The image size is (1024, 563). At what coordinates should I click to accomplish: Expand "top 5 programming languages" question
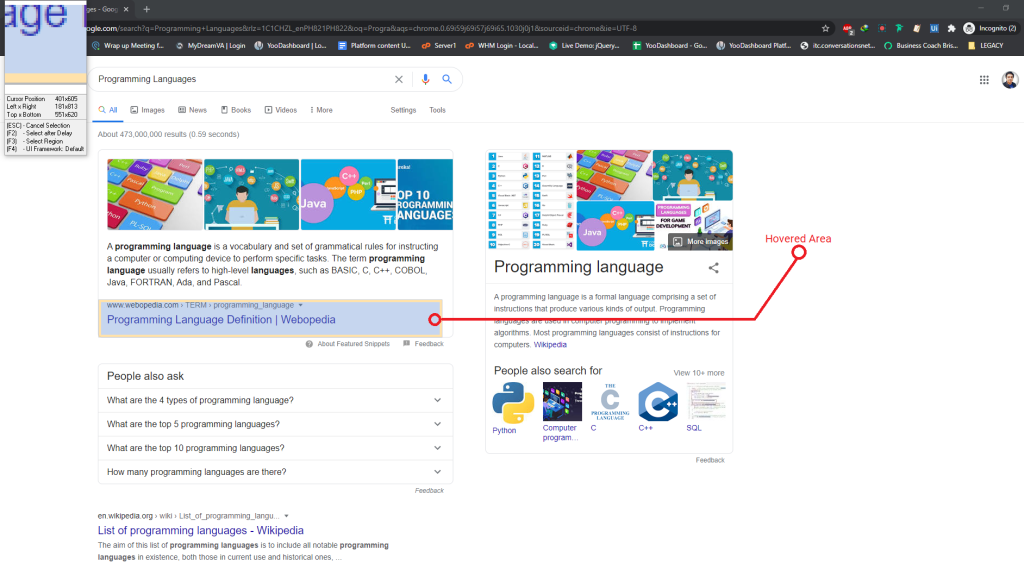[275, 424]
